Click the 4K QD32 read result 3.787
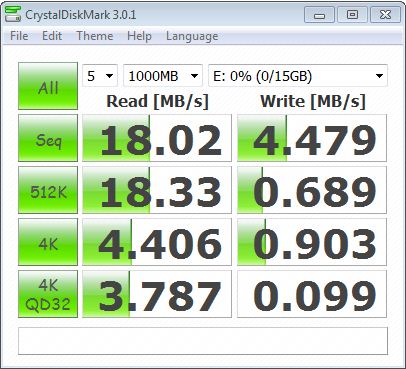Screen dimensions: 406x369 [x=157, y=294]
